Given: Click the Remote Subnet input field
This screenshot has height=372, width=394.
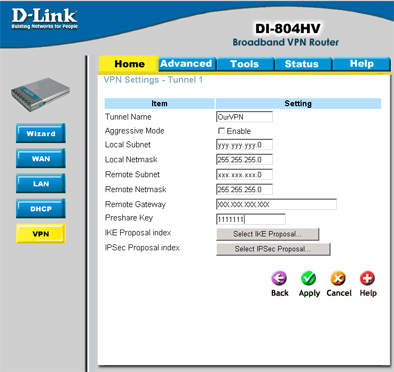Looking at the screenshot, I should [x=244, y=175].
